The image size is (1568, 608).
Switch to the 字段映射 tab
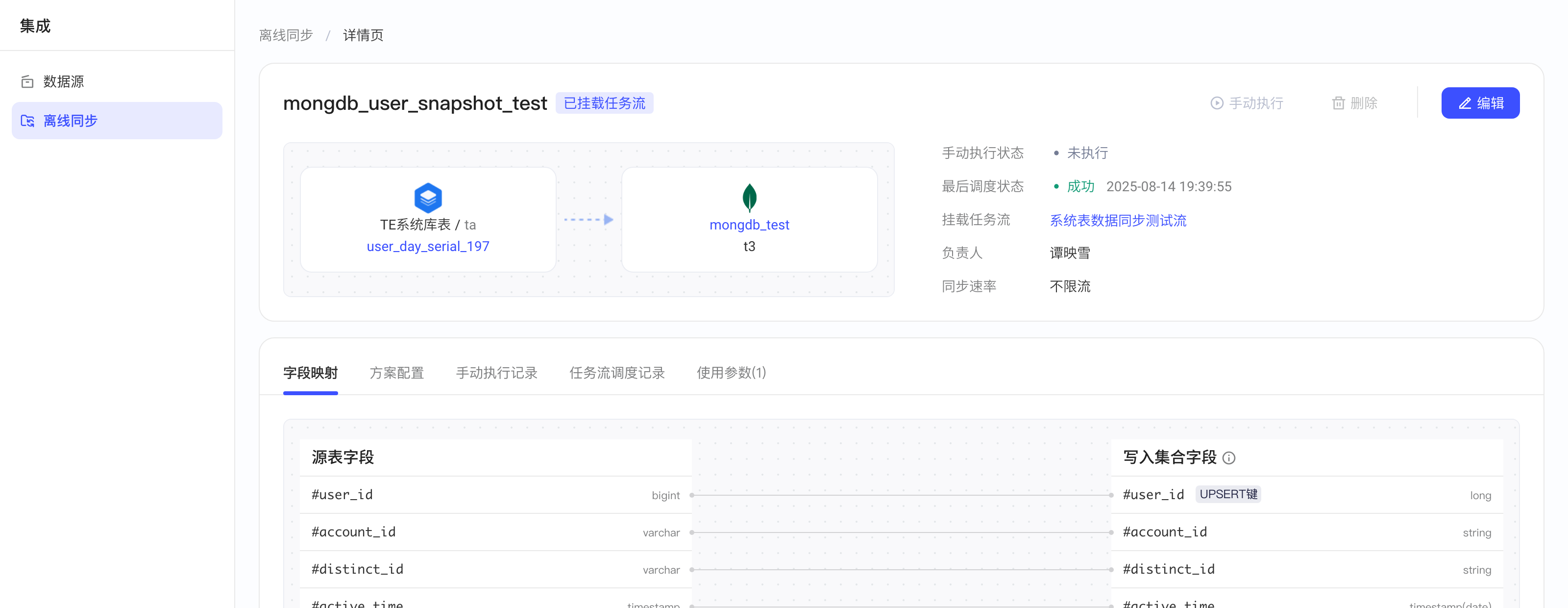[x=311, y=373]
